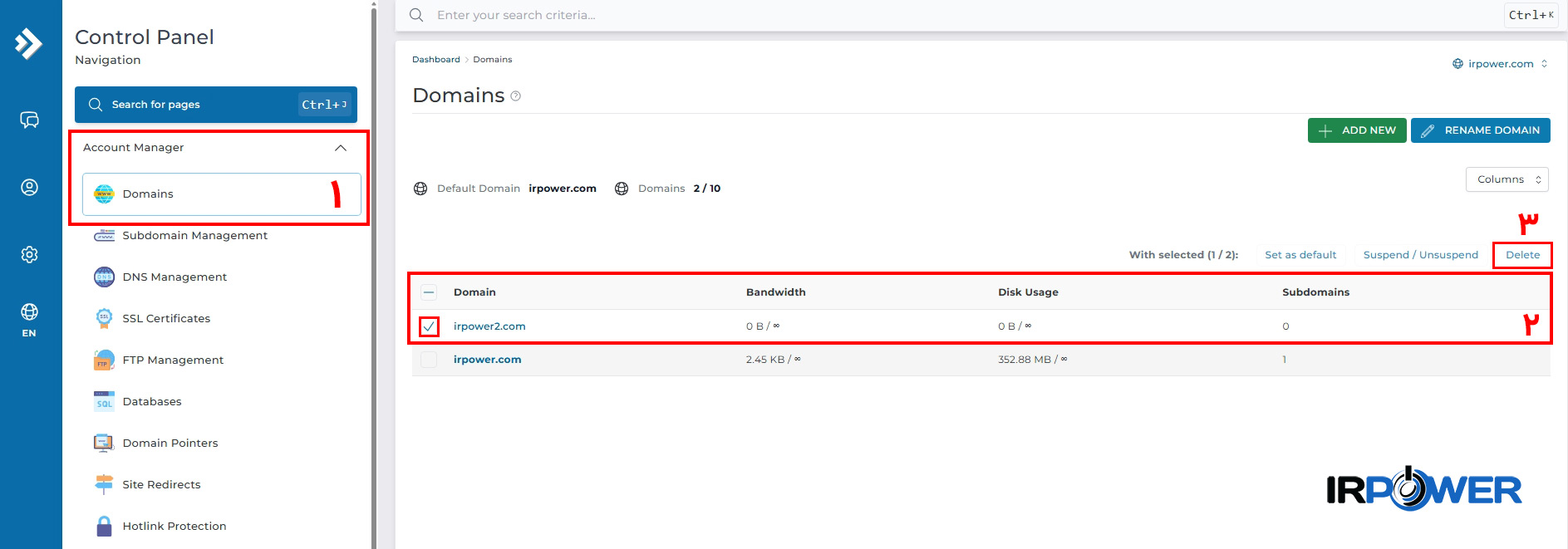
Task: Open the irpower2.com domain link
Action: 489,326
